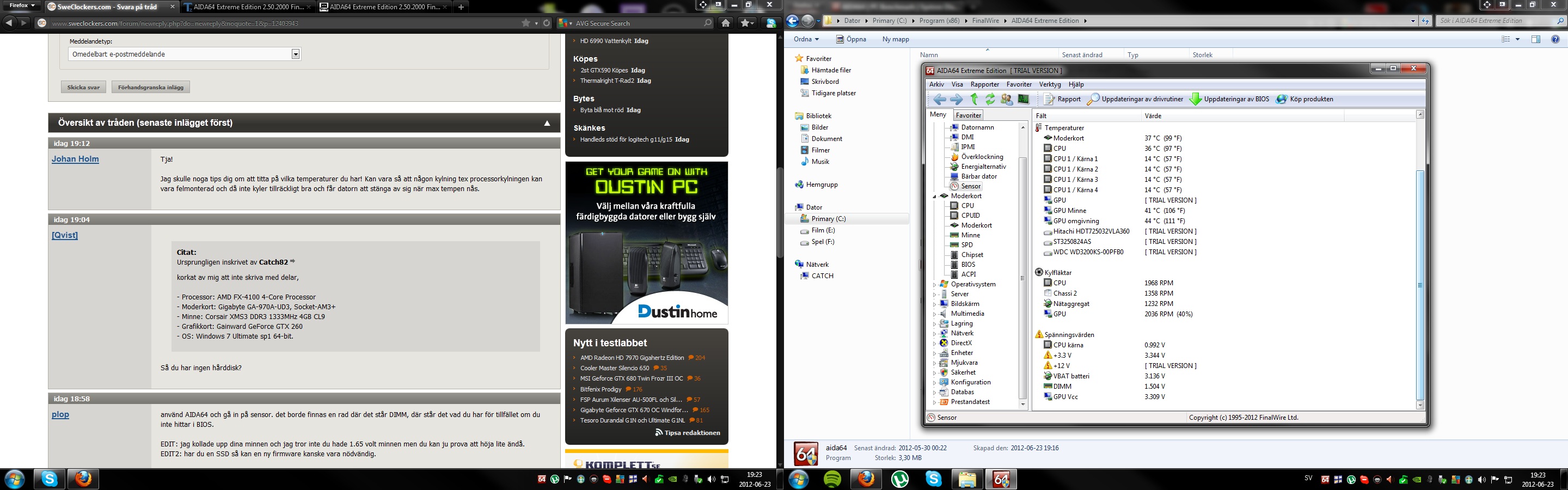Click Firefox page vertical scrollbar thumb
This screenshot has width=1568, height=490.
[780, 212]
